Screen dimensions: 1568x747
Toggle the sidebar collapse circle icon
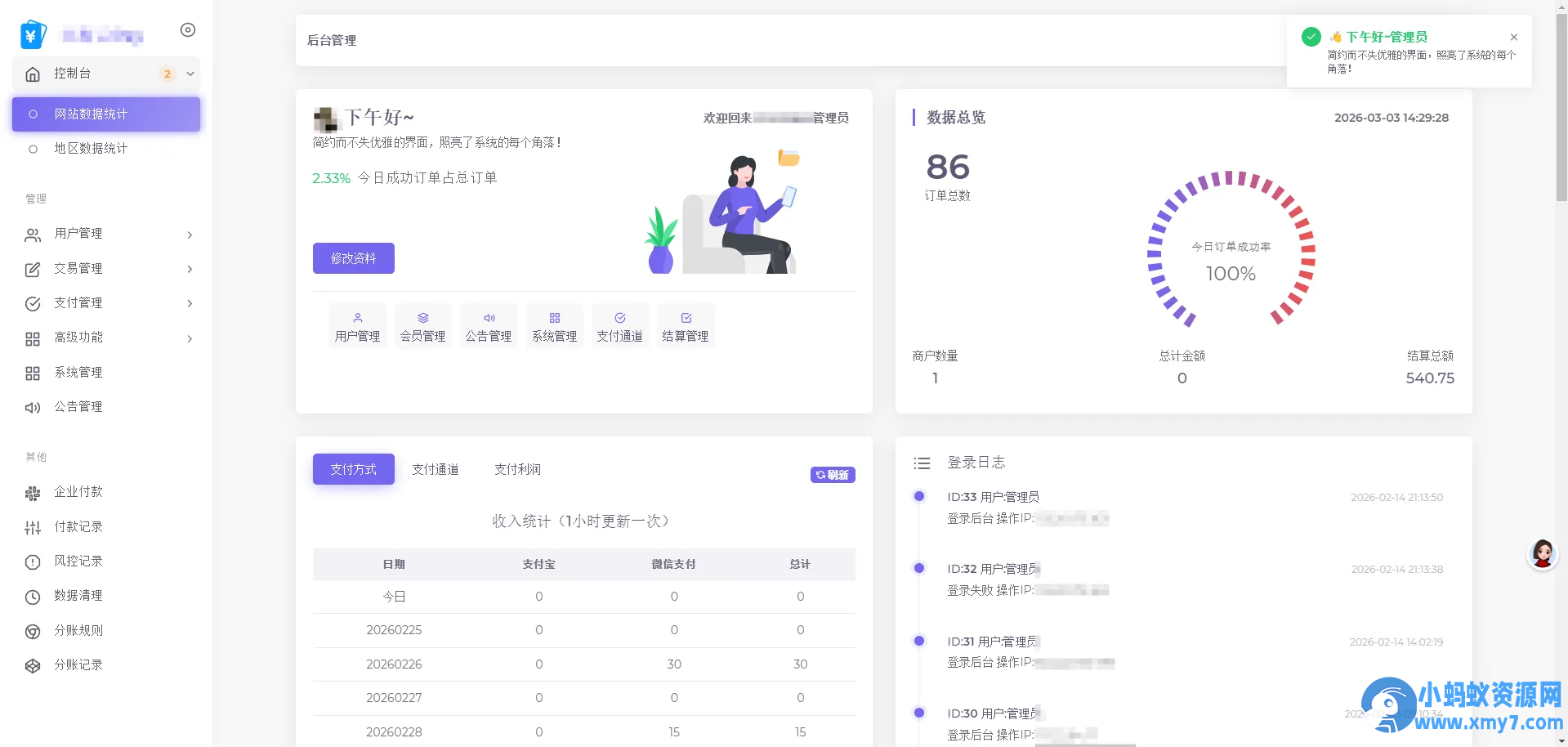pos(187,29)
